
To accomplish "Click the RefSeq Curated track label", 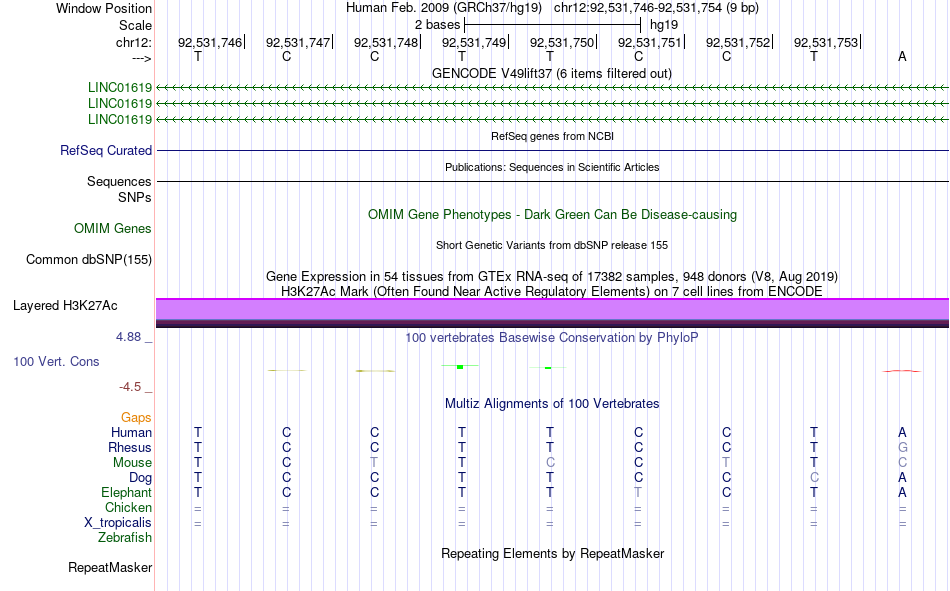I will [x=105, y=150].
